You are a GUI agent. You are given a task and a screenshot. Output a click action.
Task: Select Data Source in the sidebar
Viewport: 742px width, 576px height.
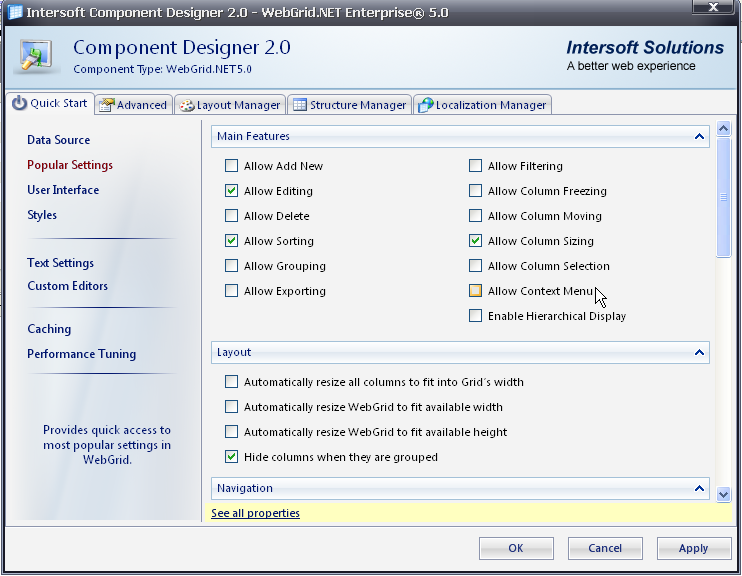pyautogui.click(x=59, y=140)
